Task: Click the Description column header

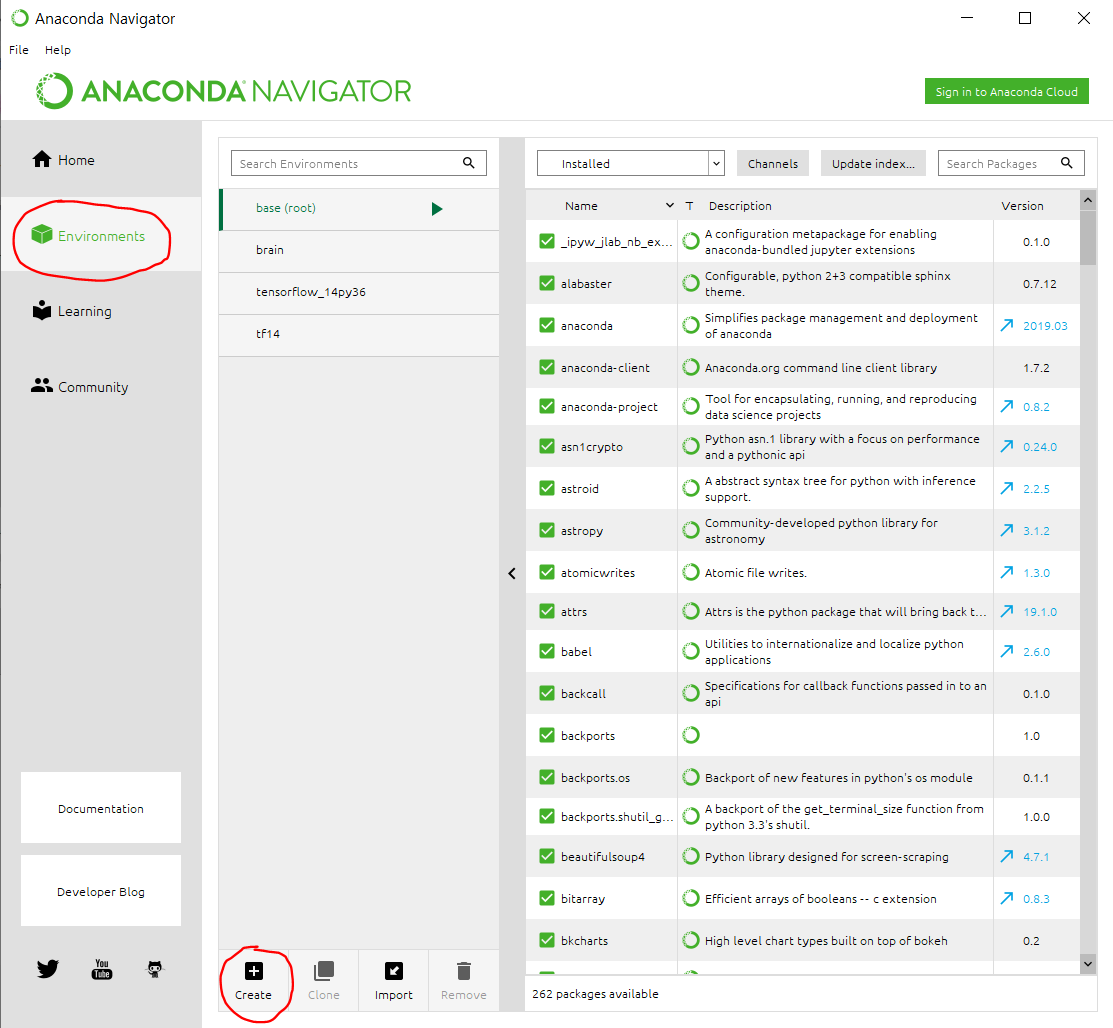Action: point(740,205)
